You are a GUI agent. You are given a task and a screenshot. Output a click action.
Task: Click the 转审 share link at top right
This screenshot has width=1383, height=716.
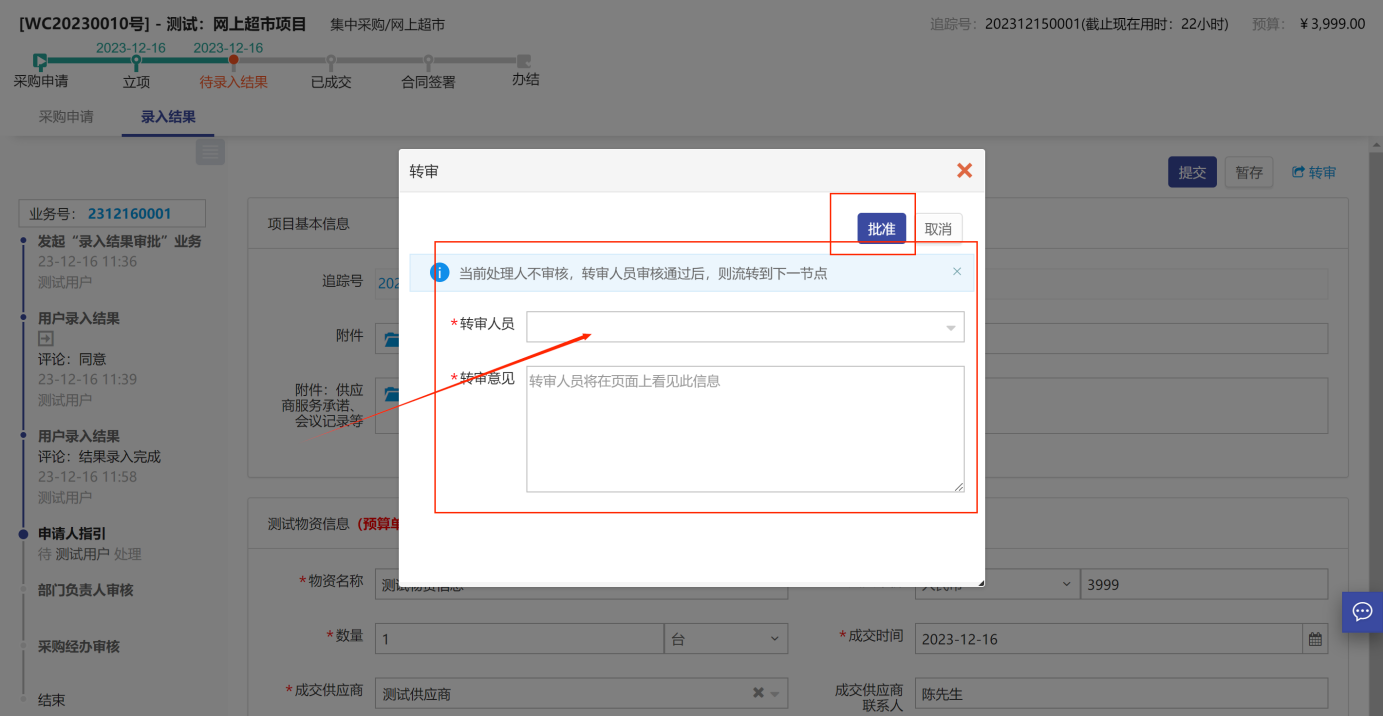pyautogui.click(x=1314, y=172)
